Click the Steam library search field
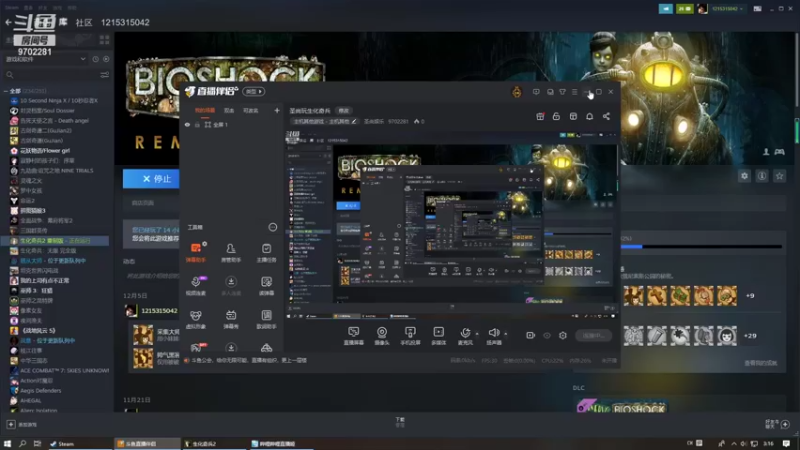Image resolution: width=800 pixels, height=450 pixels. coord(51,75)
